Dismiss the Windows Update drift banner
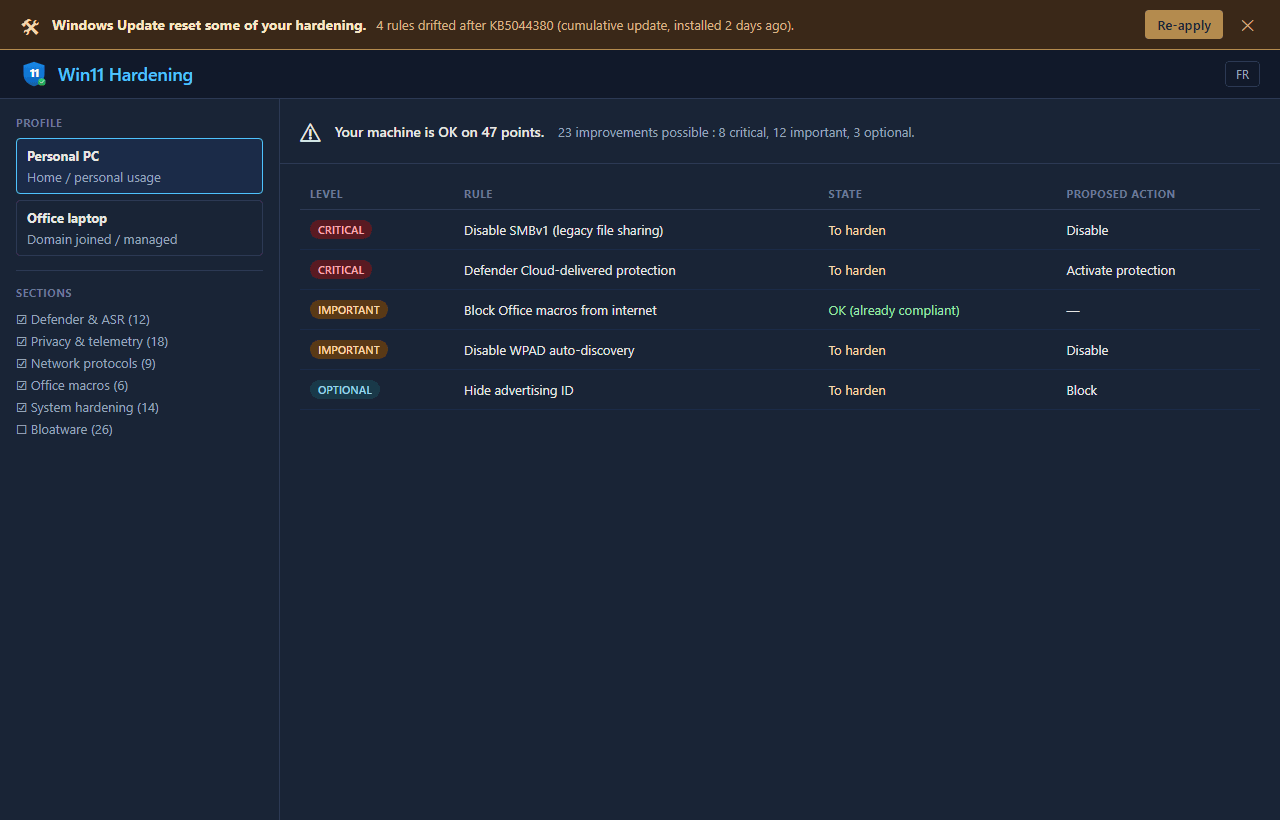1280x820 pixels. (1247, 25)
